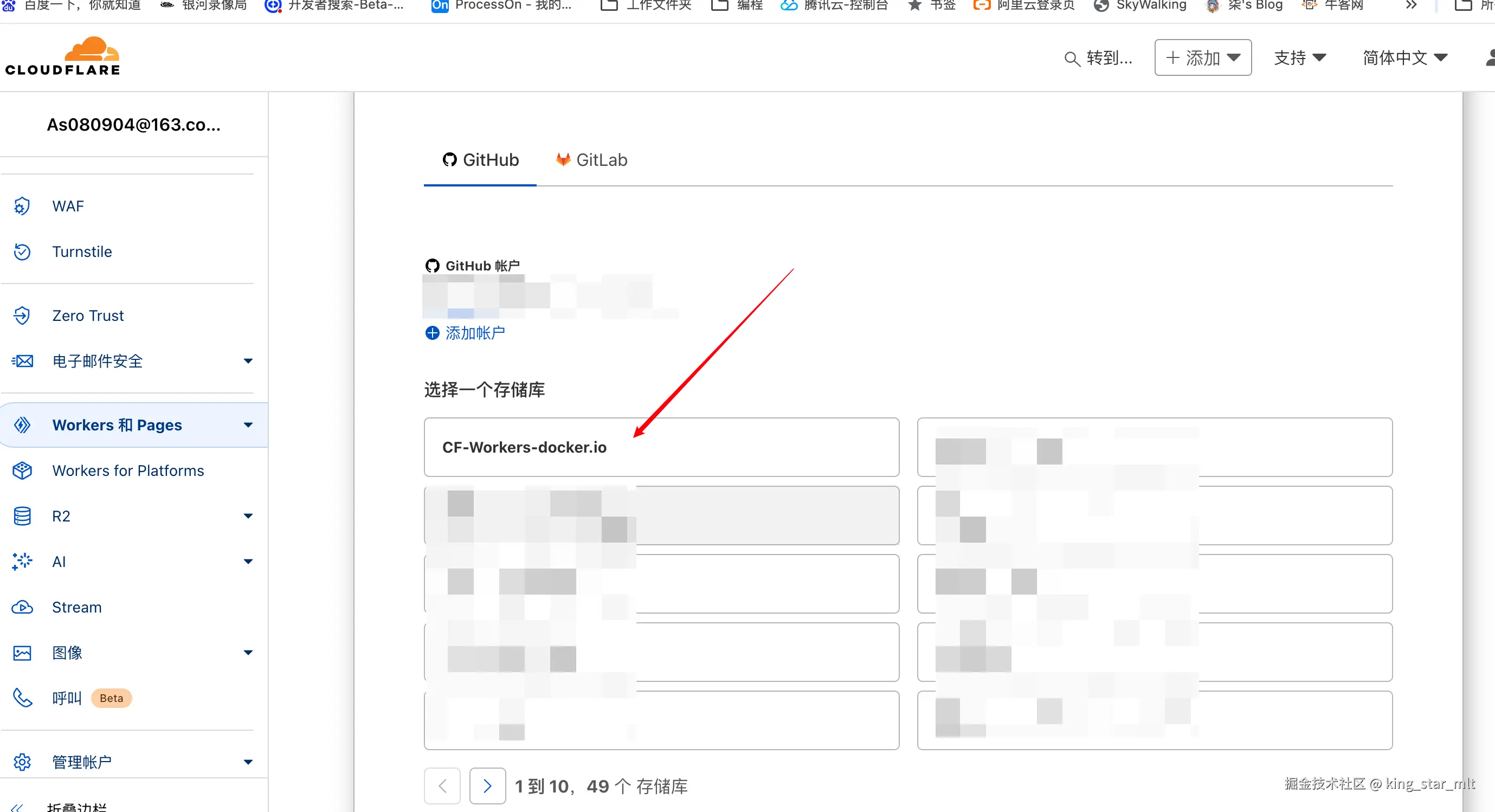Open the 添加 dropdown button

coord(1203,57)
